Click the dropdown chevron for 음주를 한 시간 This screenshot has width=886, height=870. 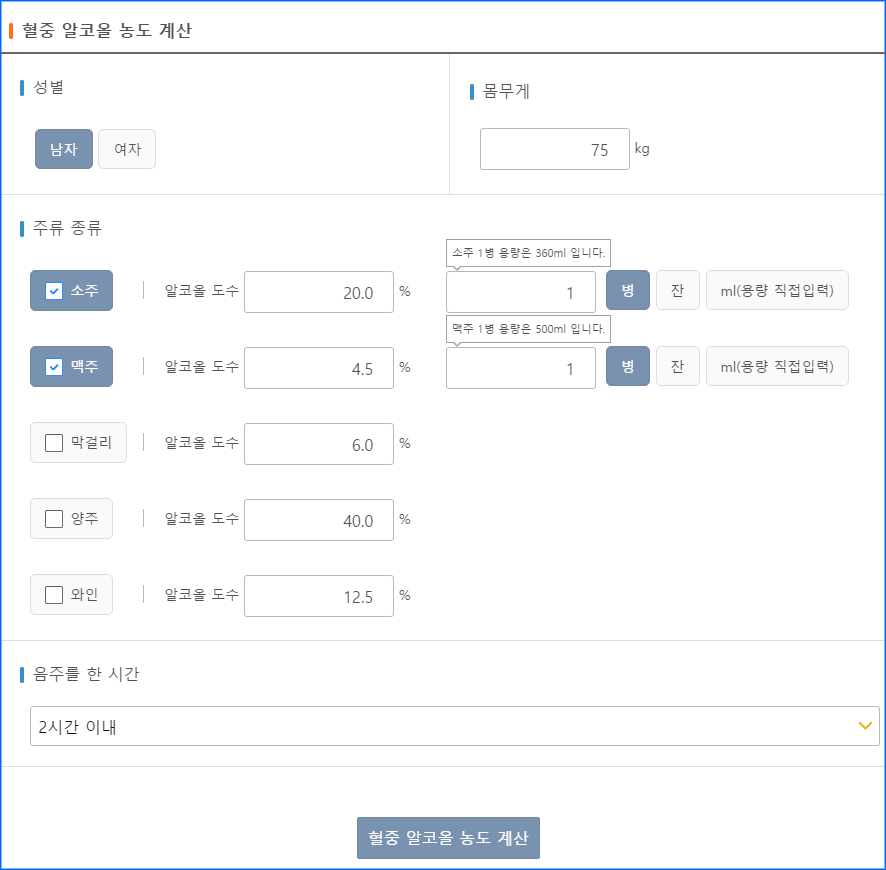pyautogui.click(x=866, y=726)
